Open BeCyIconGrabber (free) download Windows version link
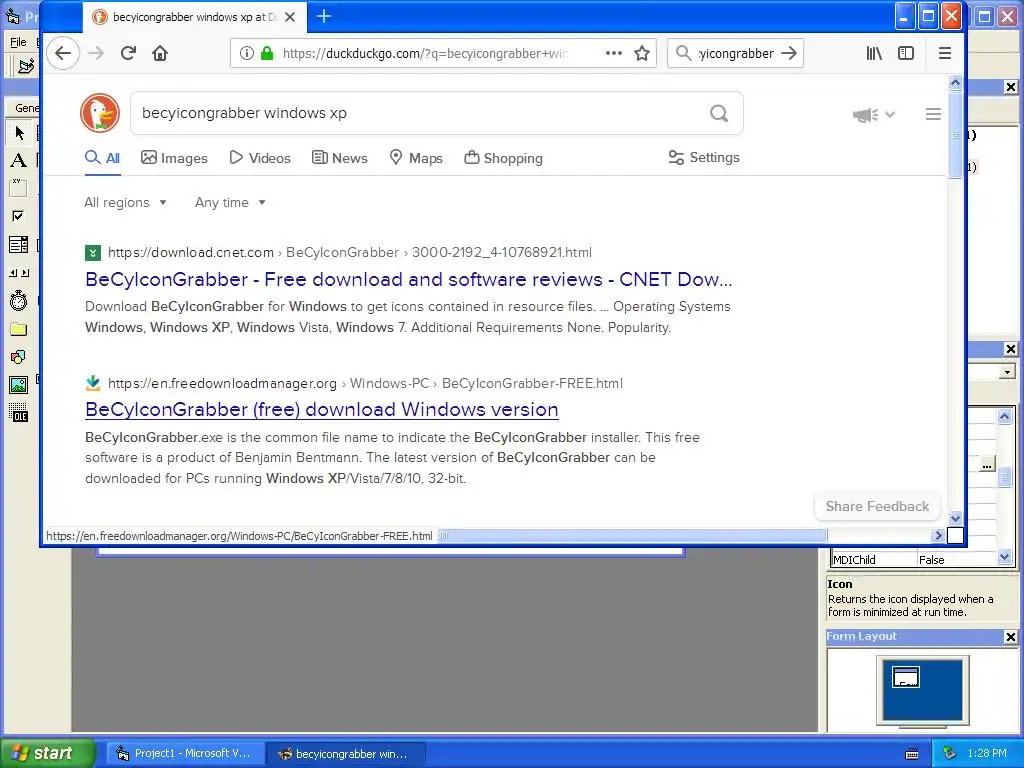Image resolution: width=1024 pixels, height=768 pixels. click(321, 409)
